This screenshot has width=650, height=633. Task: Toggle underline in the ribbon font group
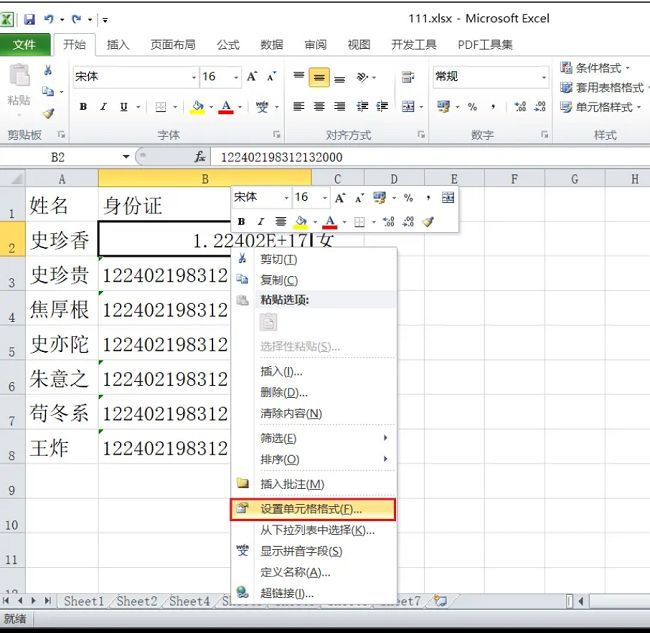123,107
